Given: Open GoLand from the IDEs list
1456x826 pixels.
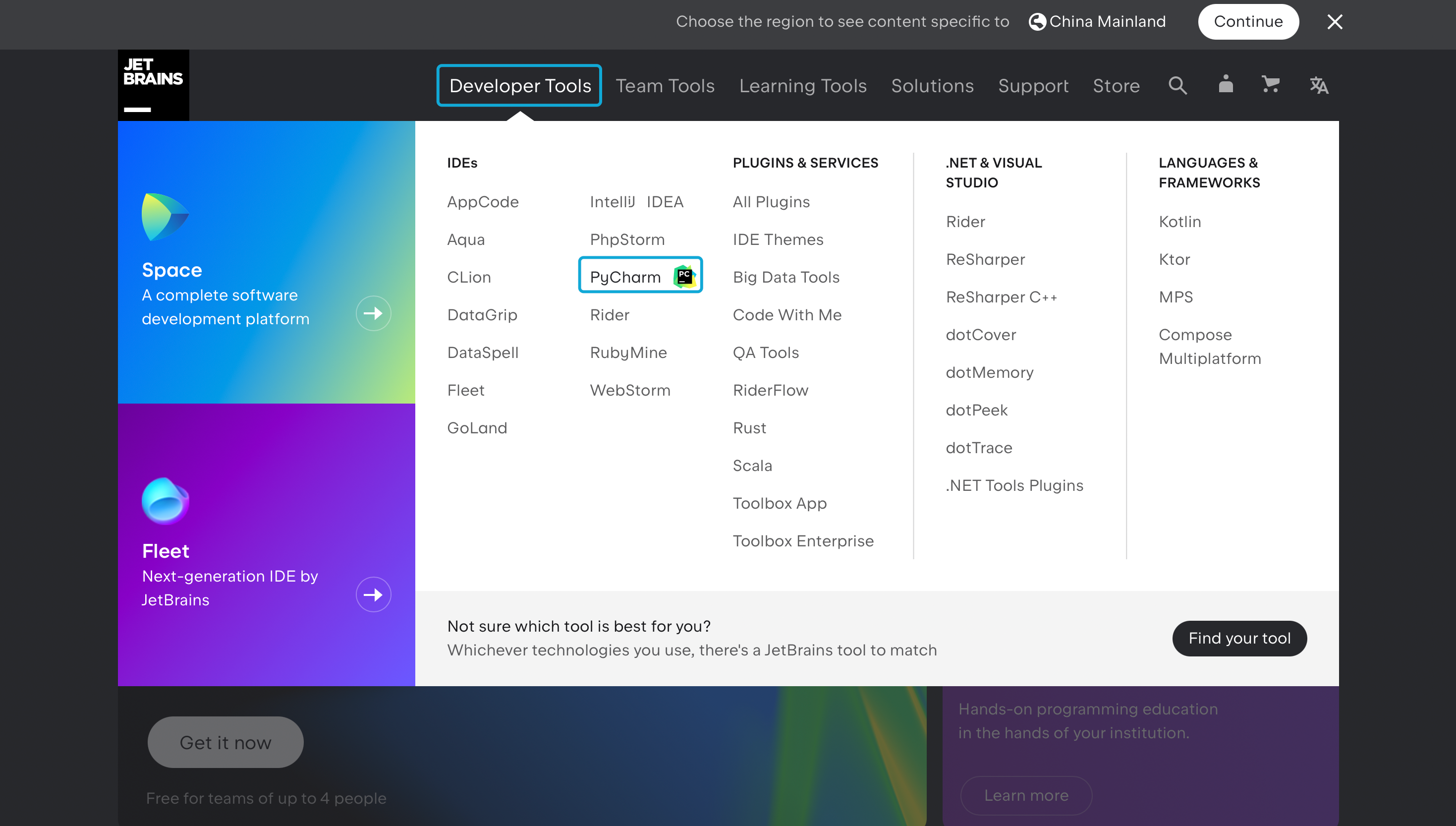Looking at the screenshot, I should [477, 428].
